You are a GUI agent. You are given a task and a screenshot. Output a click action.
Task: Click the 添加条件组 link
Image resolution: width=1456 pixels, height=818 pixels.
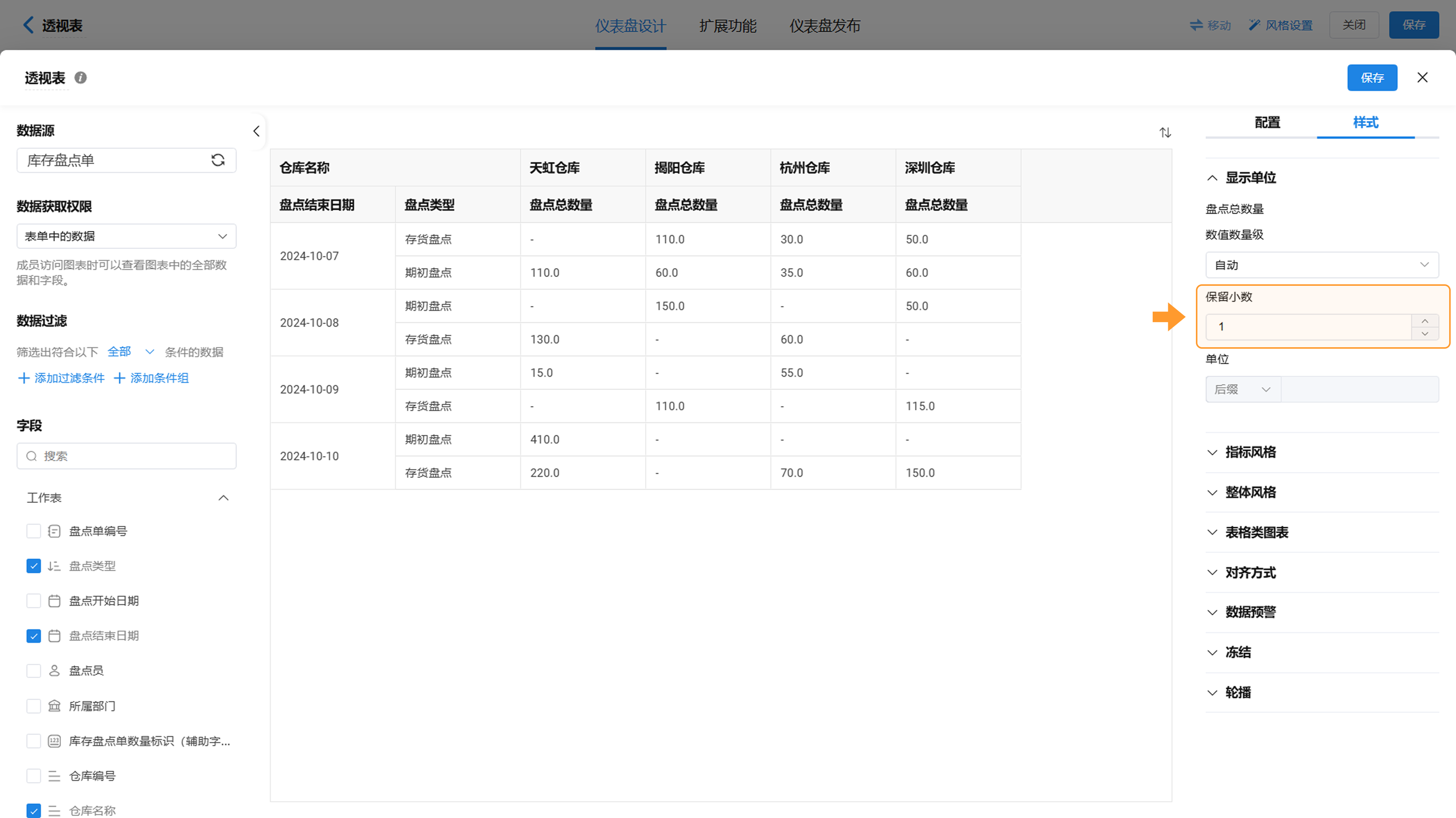point(151,378)
